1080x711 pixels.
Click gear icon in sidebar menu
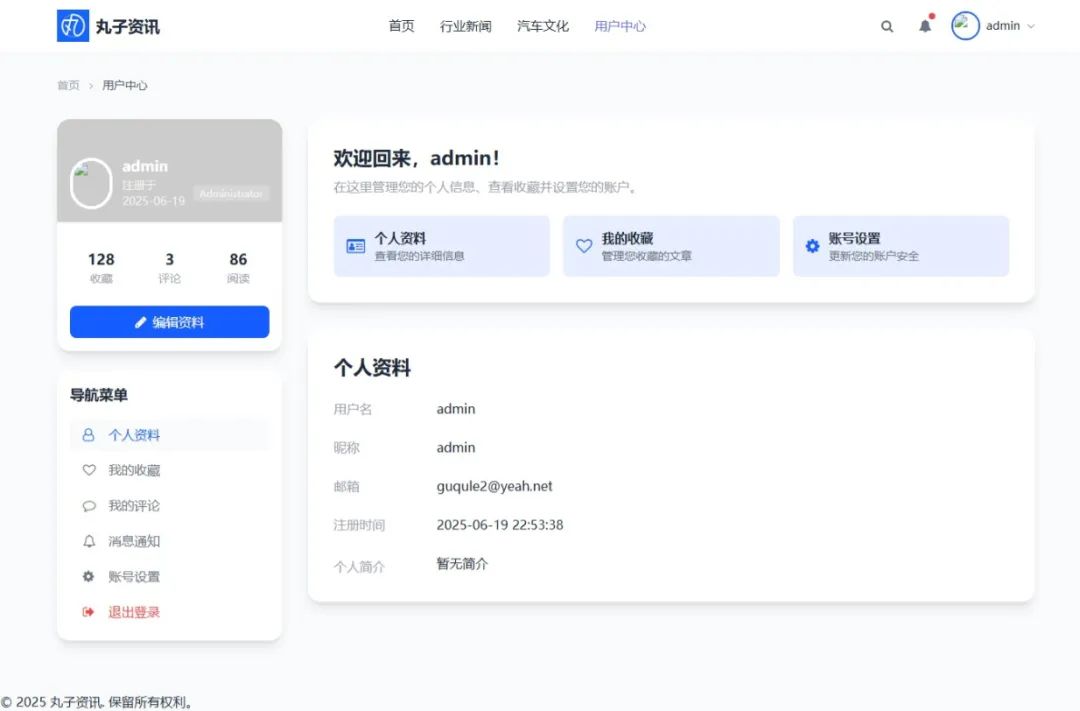click(88, 576)
